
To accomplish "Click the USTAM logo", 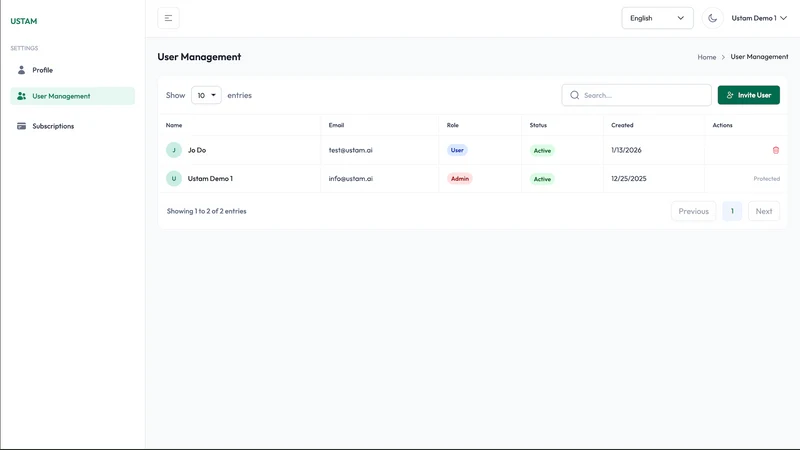I will pos(23,21).
